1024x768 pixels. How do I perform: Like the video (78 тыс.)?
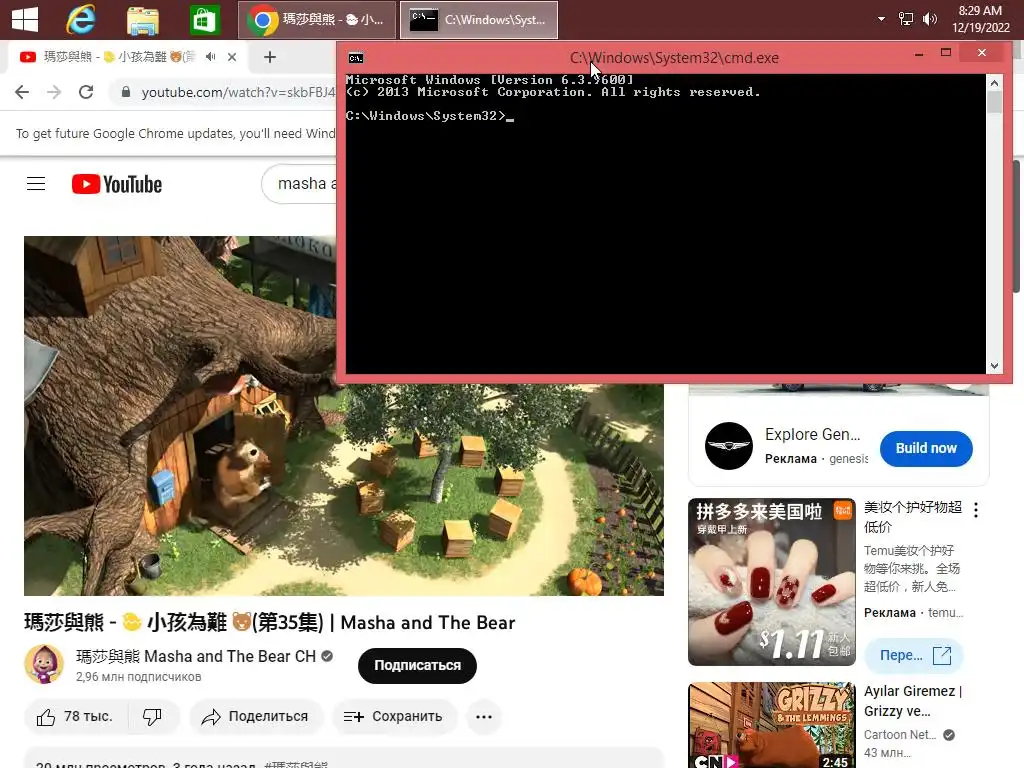point(76,716)
